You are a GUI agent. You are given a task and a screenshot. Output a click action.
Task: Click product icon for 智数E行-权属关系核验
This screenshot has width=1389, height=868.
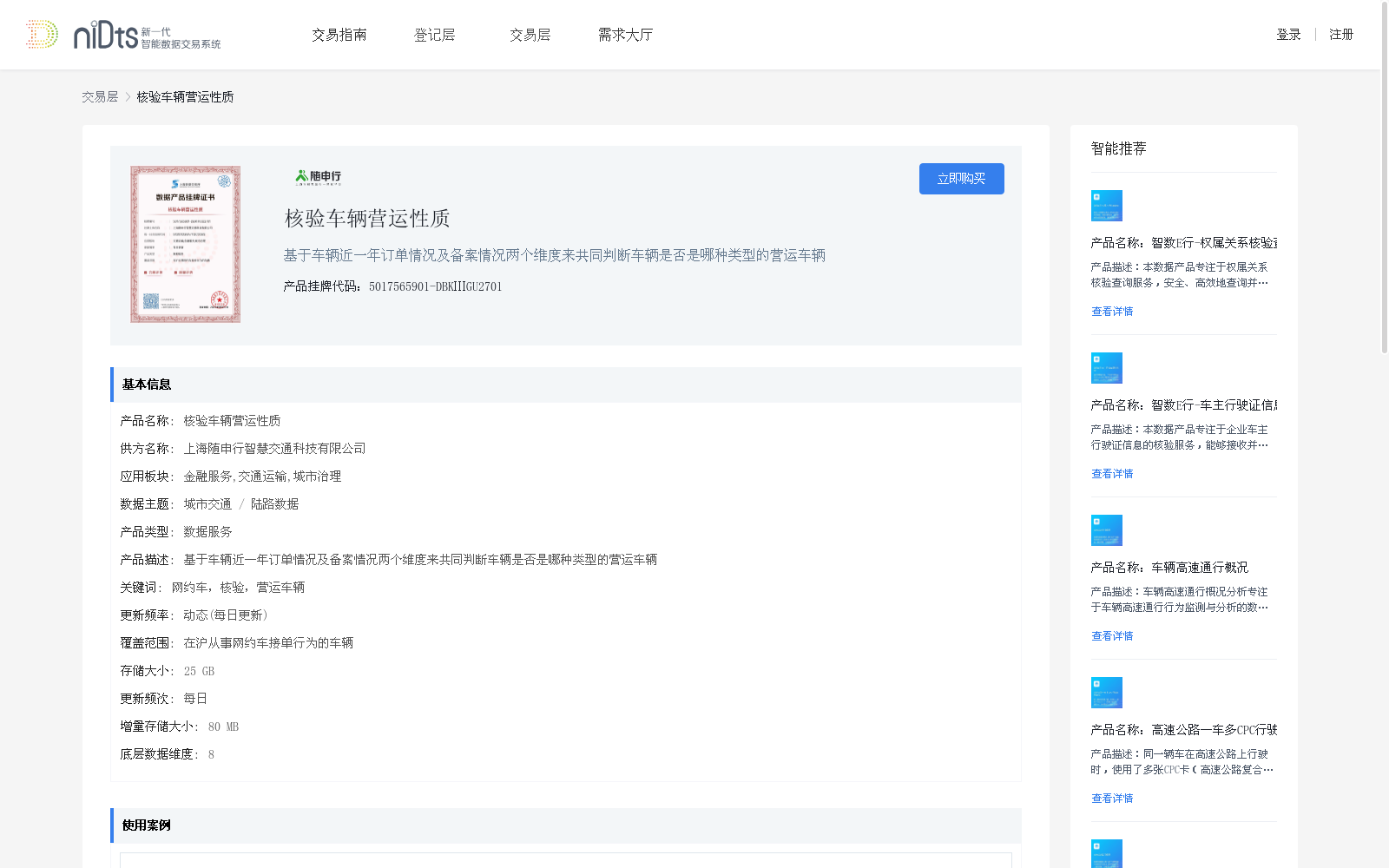tap(1107, 206)
